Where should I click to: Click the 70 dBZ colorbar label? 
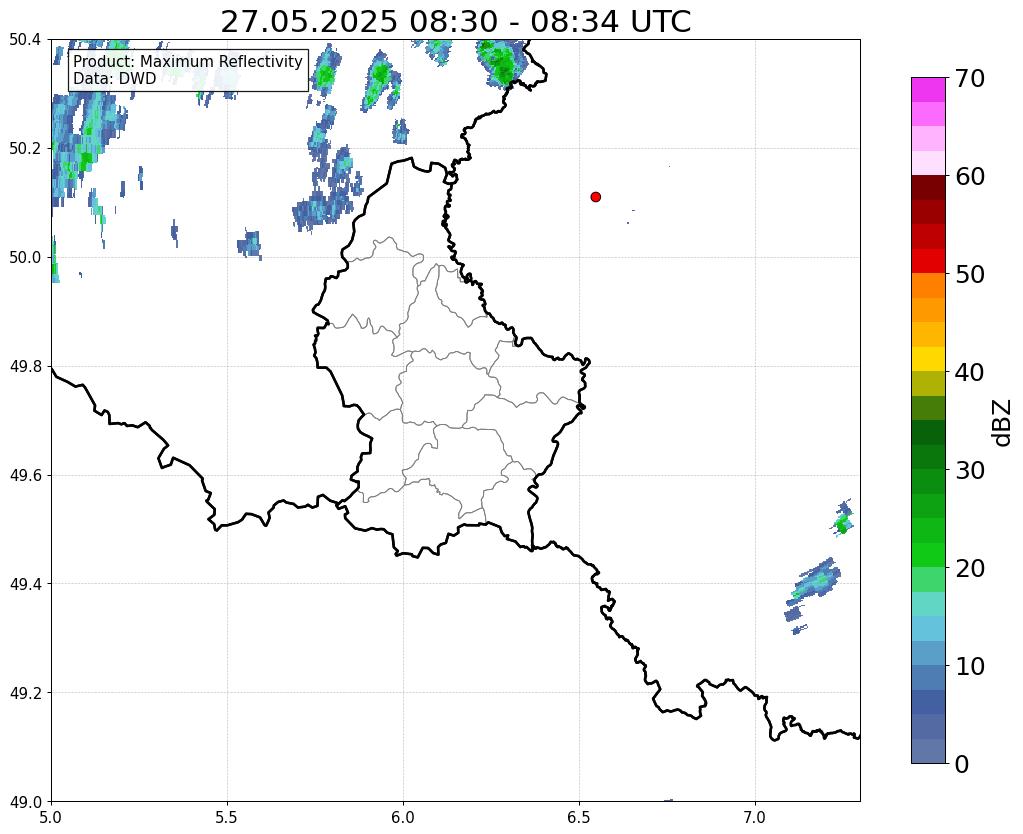(970, 78)
